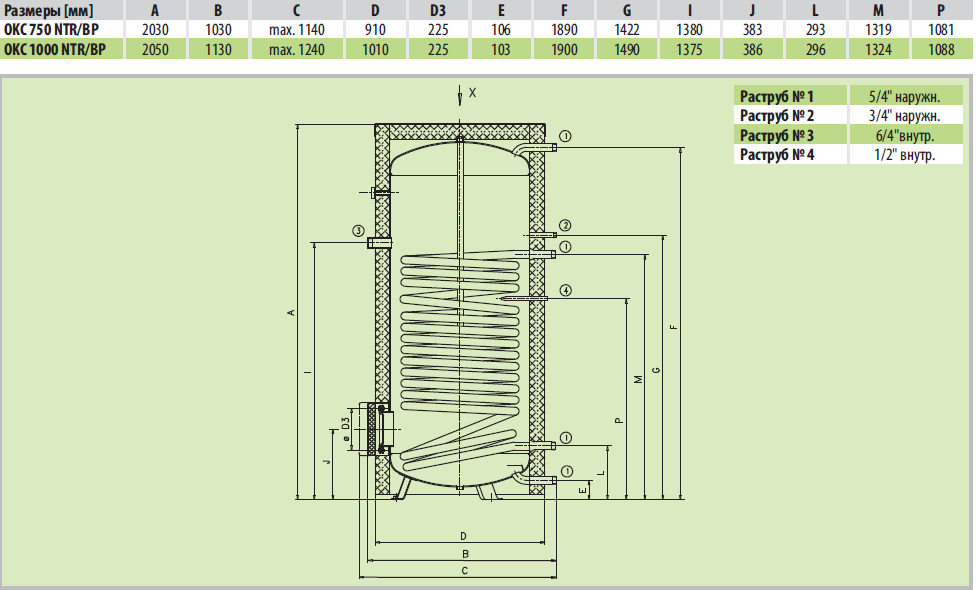This screenshot has height=590, width=976.
Task: Click the "5/4" наружн." legend value
Action: (903, 96)
